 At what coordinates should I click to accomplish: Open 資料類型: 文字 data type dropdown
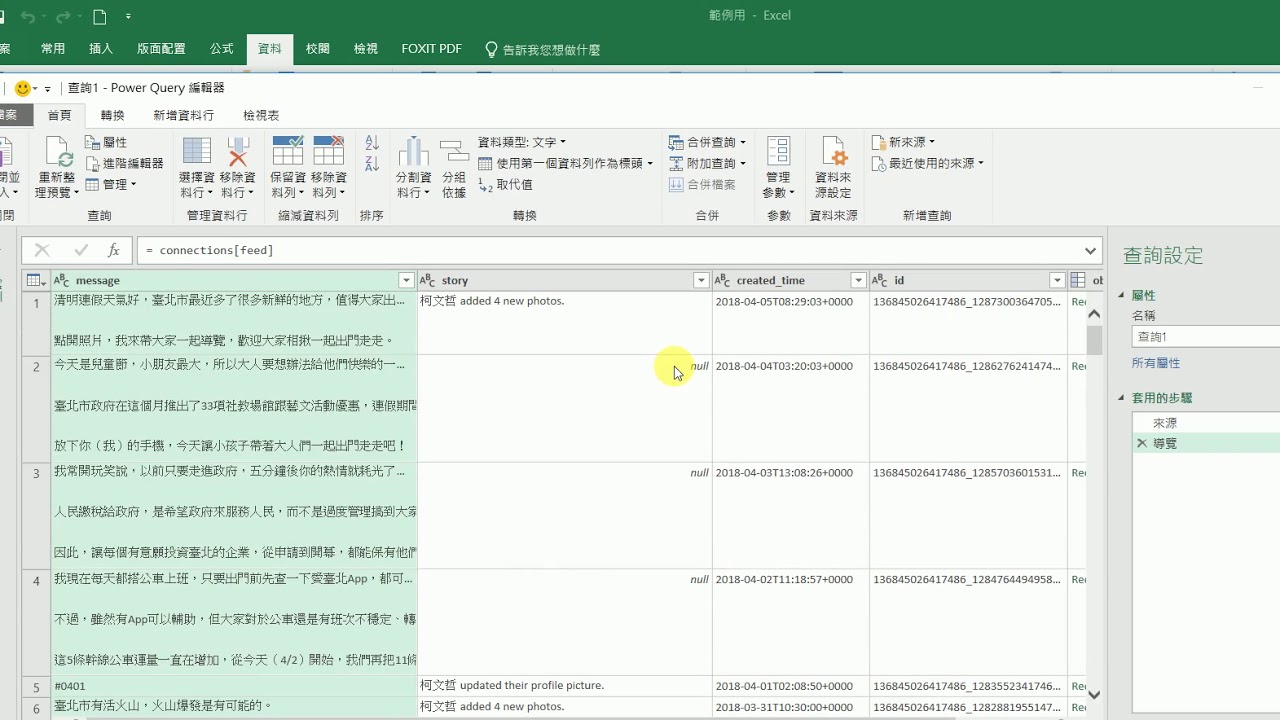click(522, 143)
